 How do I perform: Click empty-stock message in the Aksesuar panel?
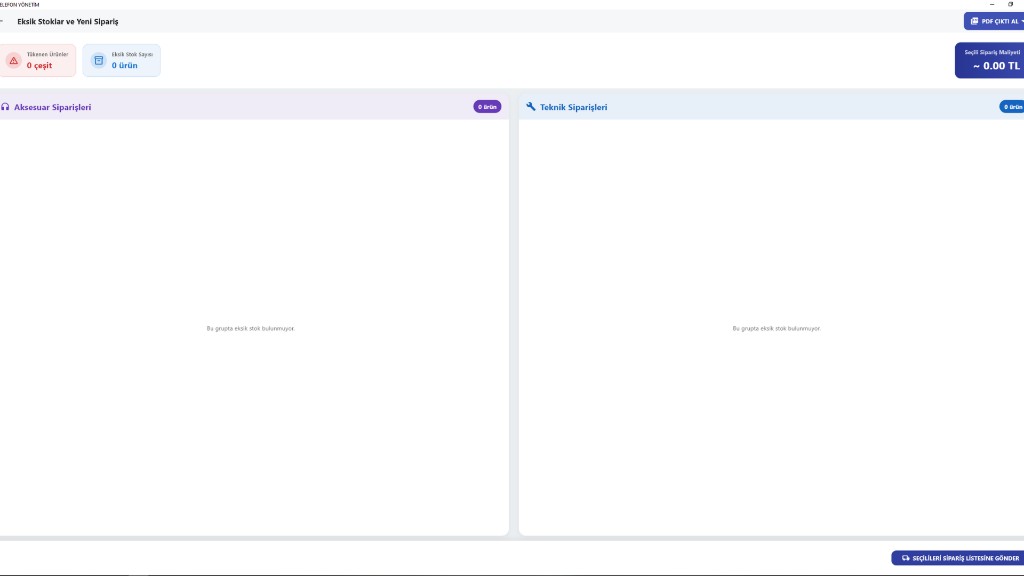pos(251,328)
